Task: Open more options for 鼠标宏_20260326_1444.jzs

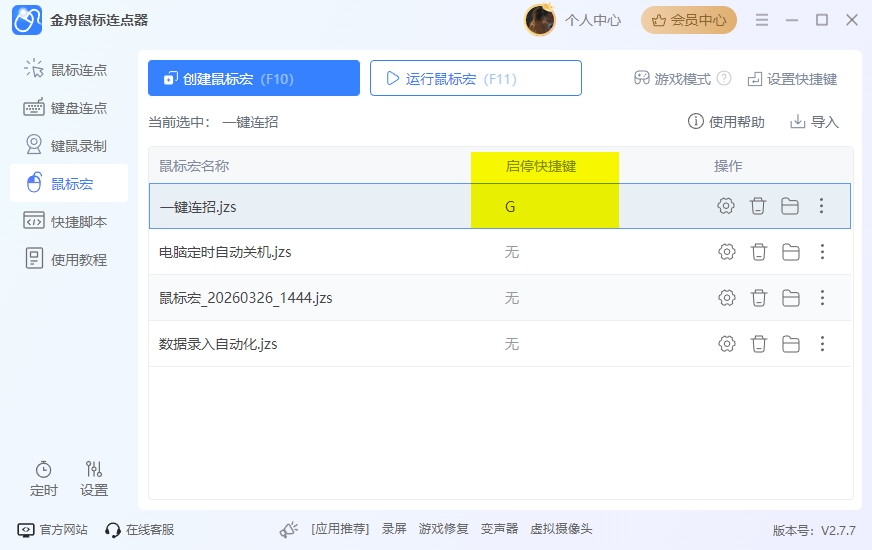Action: [x=823, y=298]
